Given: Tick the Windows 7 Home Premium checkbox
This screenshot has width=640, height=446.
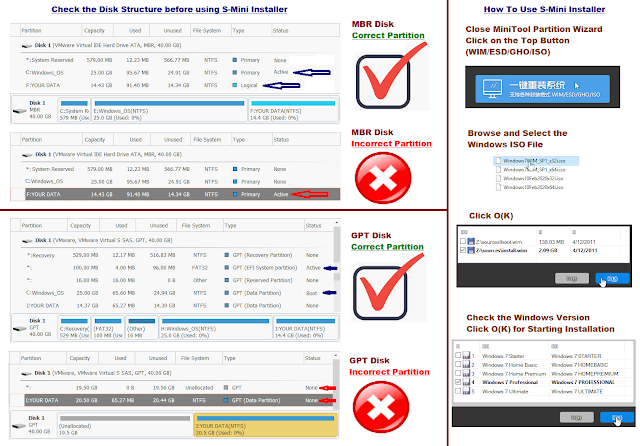Looking at the screenshot, I should point(458,373).
